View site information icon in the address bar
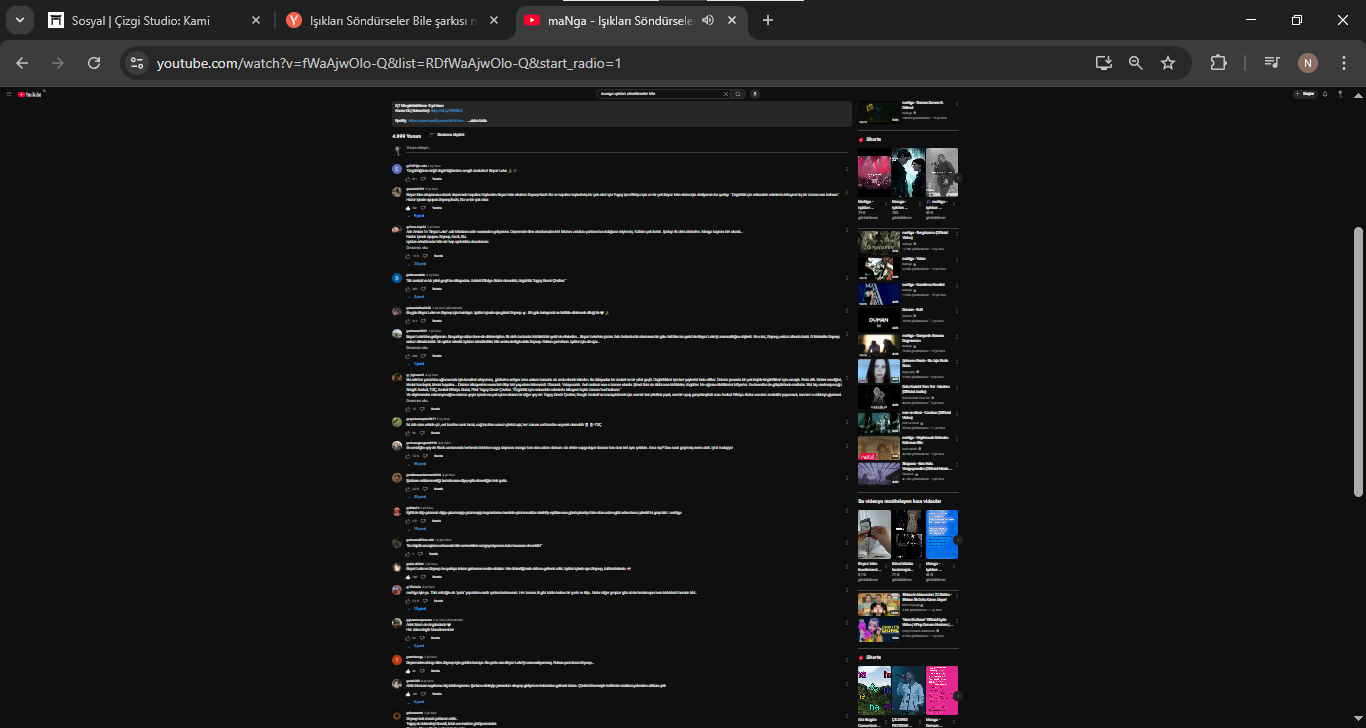The image size is (1366, 728). 138,63
